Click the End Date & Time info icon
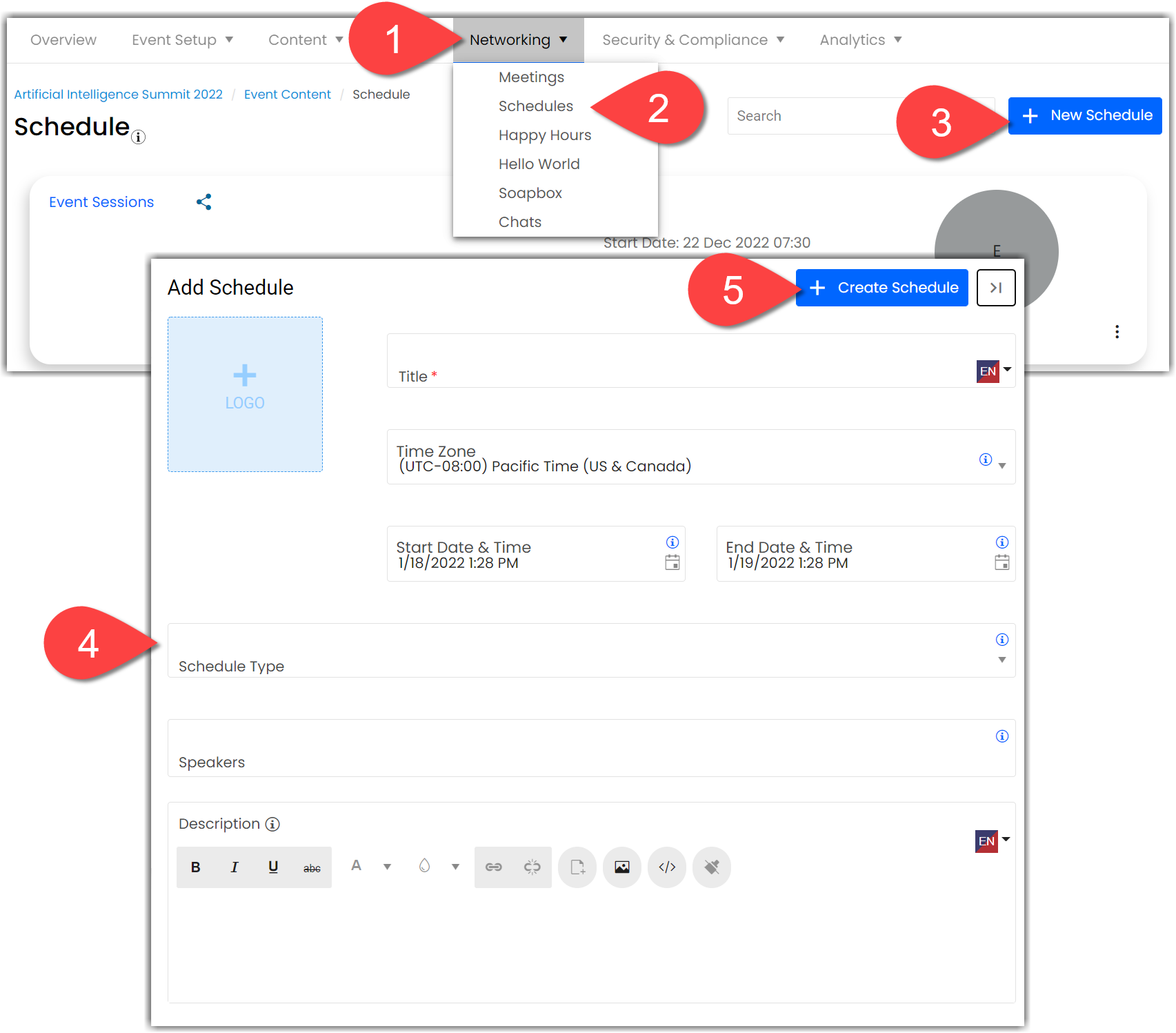This screenshot has height=1033, width=1176. tap(1002, 542)
